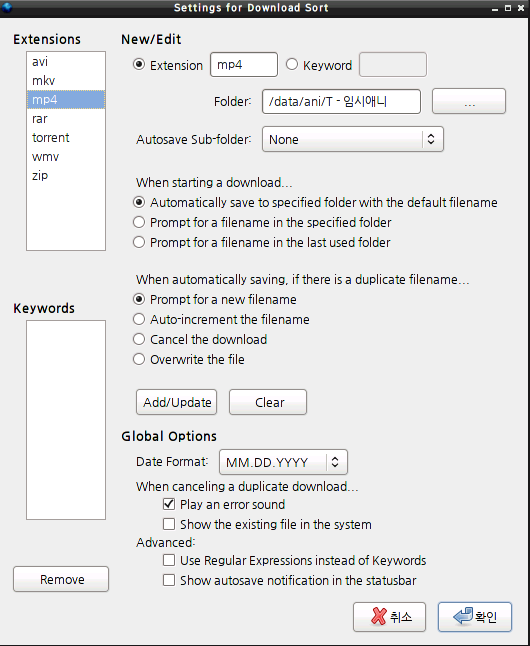Viewport: 530px width, 646px height.
Task: Pick 'mkv' from the Extensions list
Action: coord(66,80)
